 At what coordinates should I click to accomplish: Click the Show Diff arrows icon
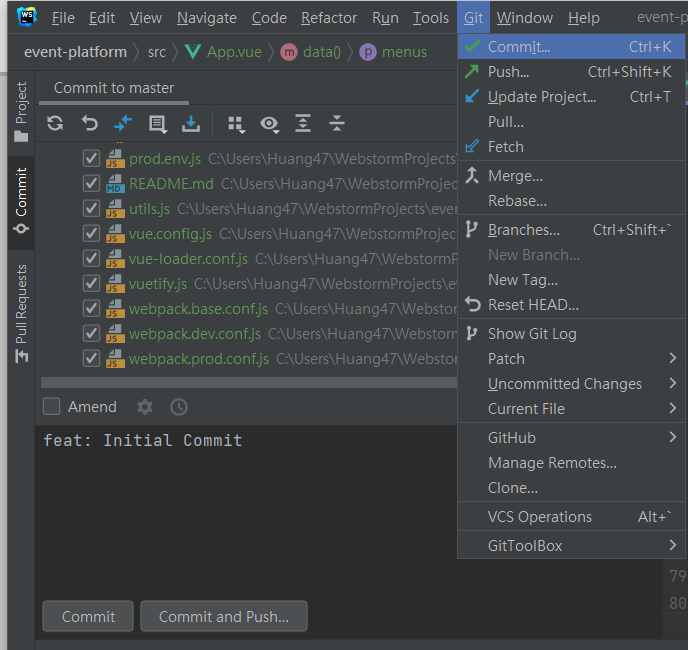[x=123, y=123]
